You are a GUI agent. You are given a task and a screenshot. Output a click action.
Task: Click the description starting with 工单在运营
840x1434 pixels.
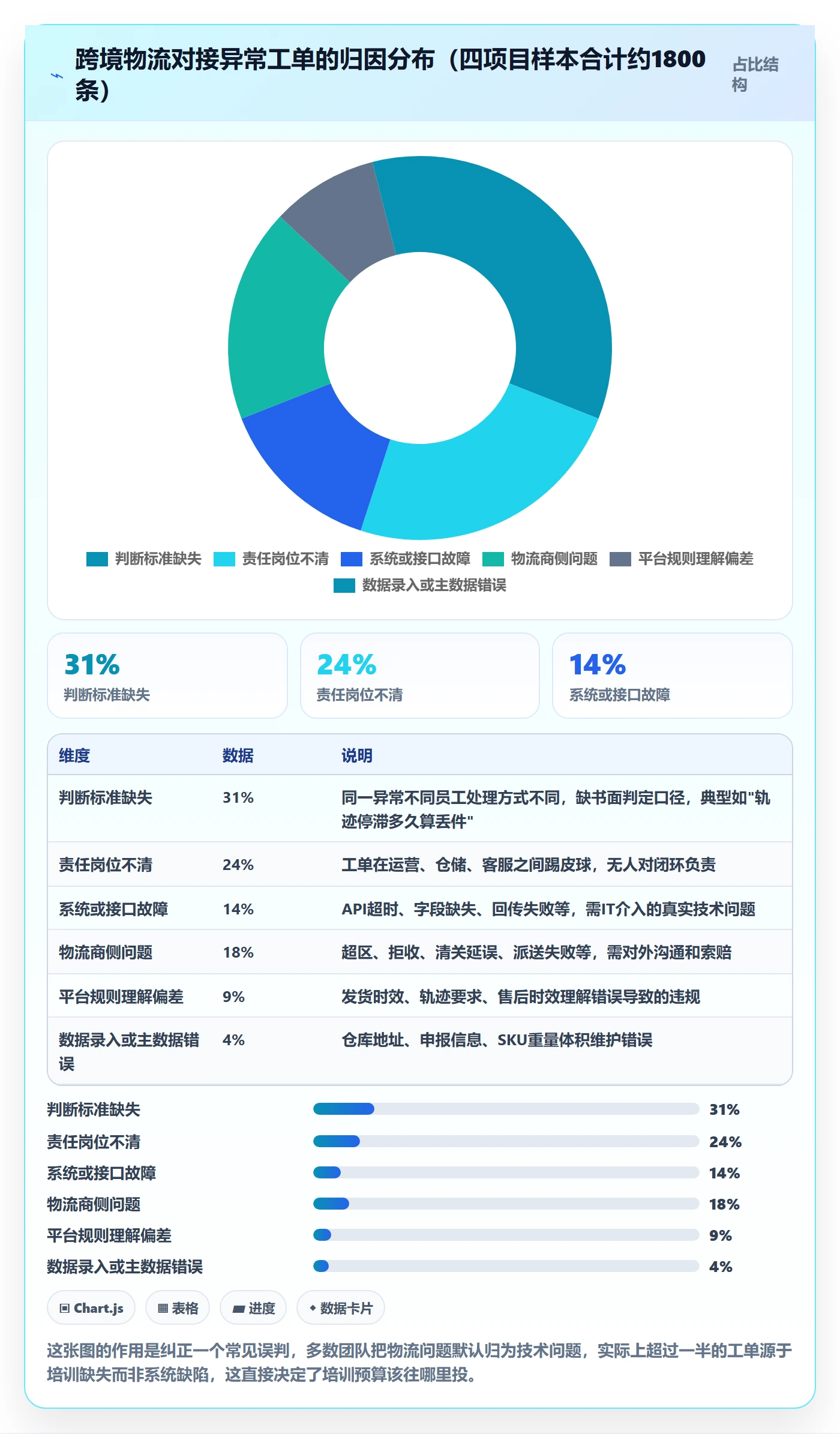pyautogui.click(x=529, y=865)
